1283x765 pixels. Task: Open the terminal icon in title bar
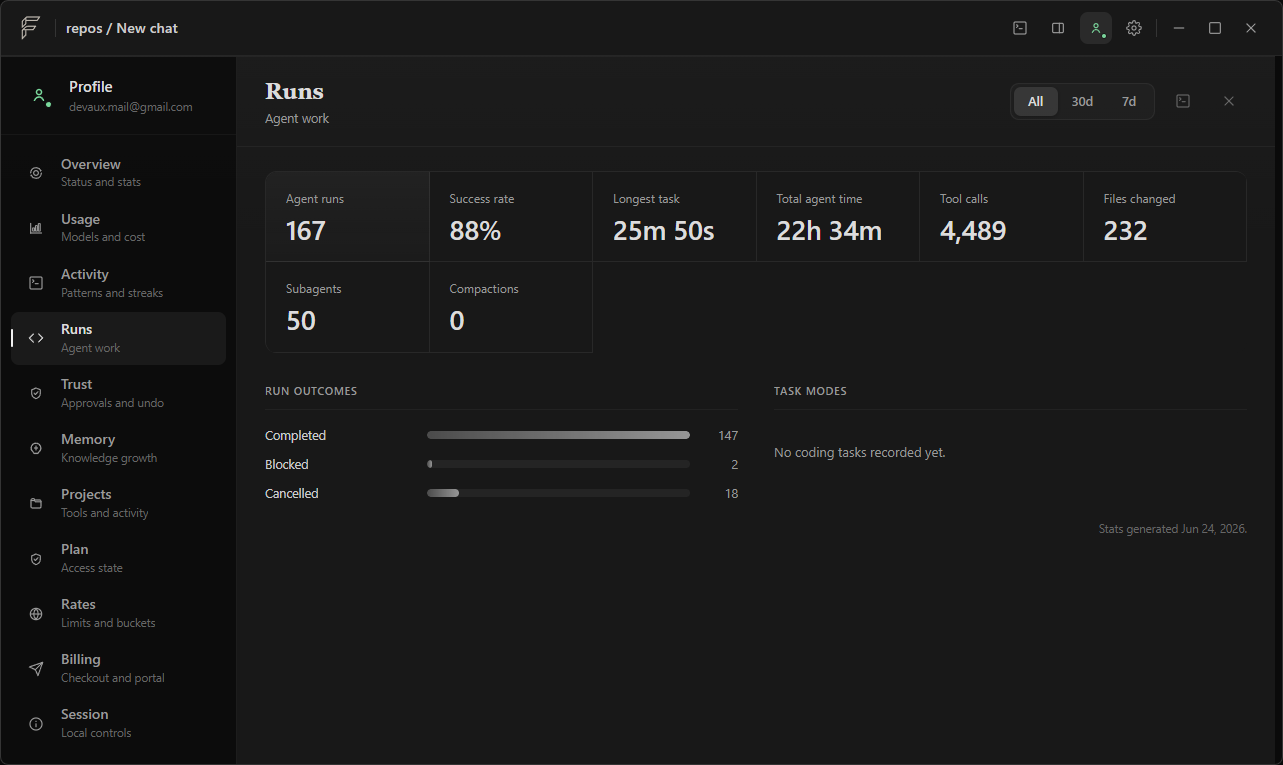pos(1020,28)
